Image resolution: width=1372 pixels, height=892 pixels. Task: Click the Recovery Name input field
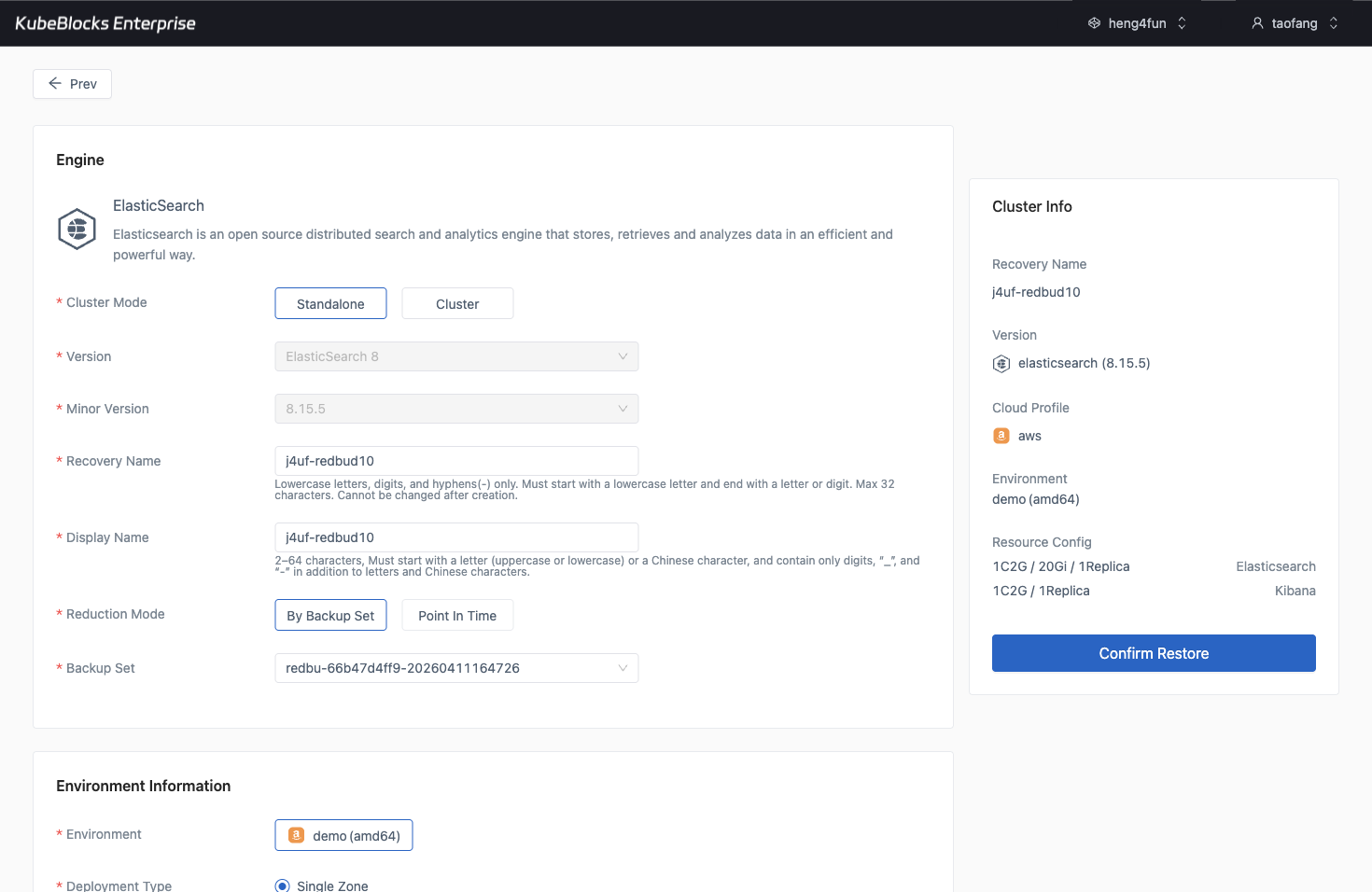[456, 461]
